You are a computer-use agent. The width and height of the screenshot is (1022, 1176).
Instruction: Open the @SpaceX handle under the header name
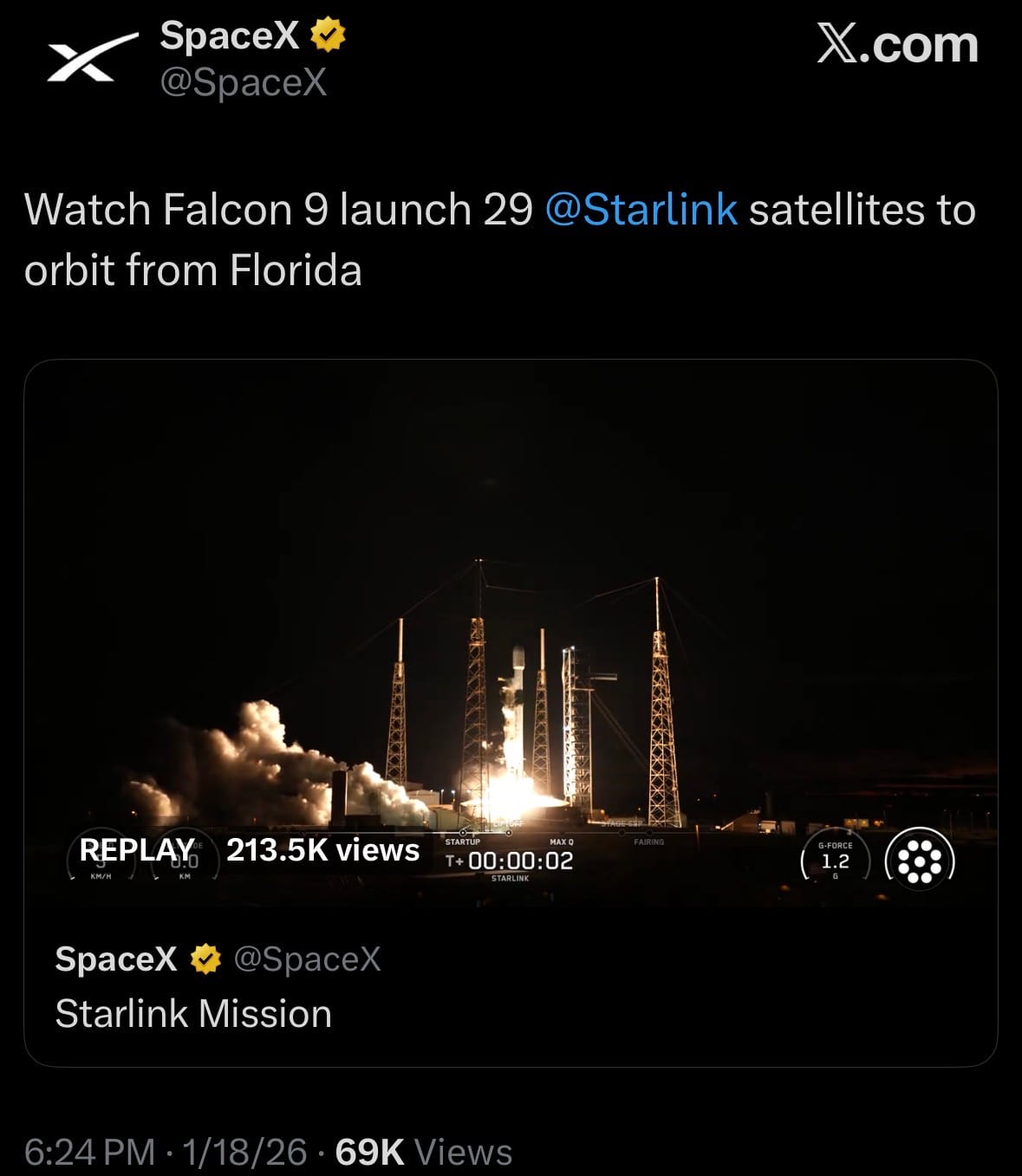[244, 82]
